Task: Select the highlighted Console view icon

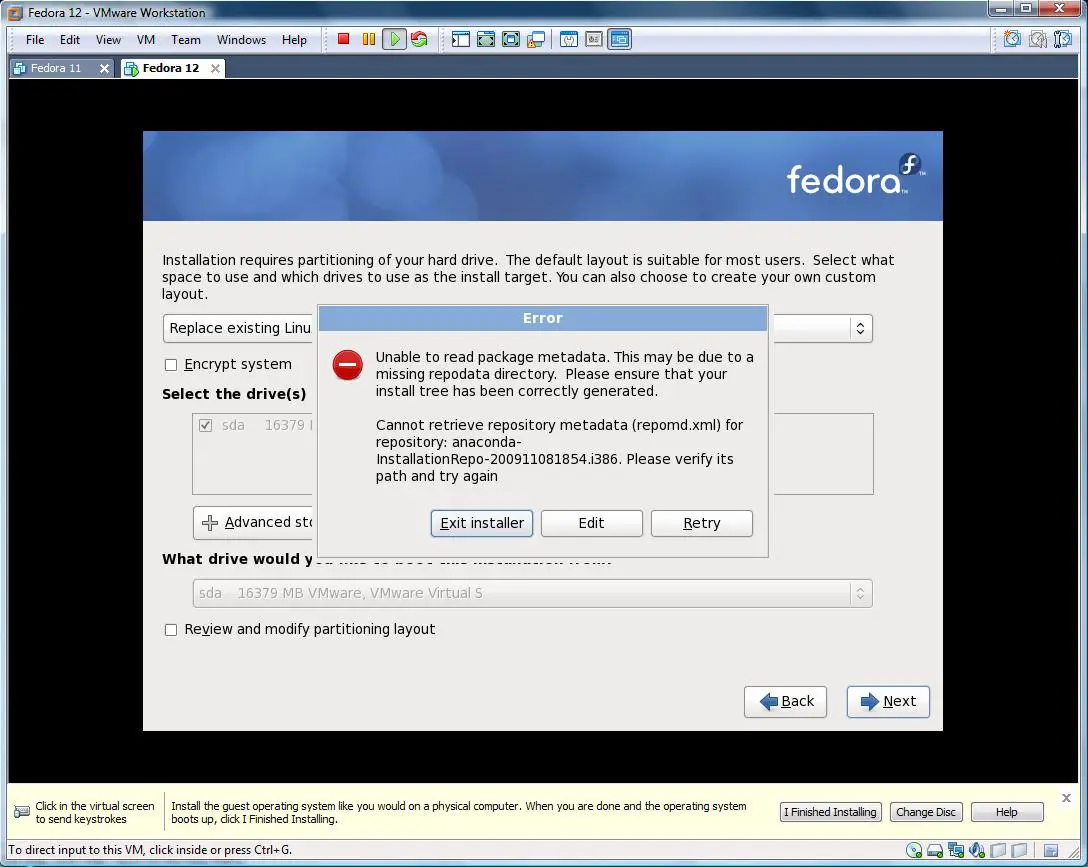Action: pyautogui.click(x=620, y=40)
